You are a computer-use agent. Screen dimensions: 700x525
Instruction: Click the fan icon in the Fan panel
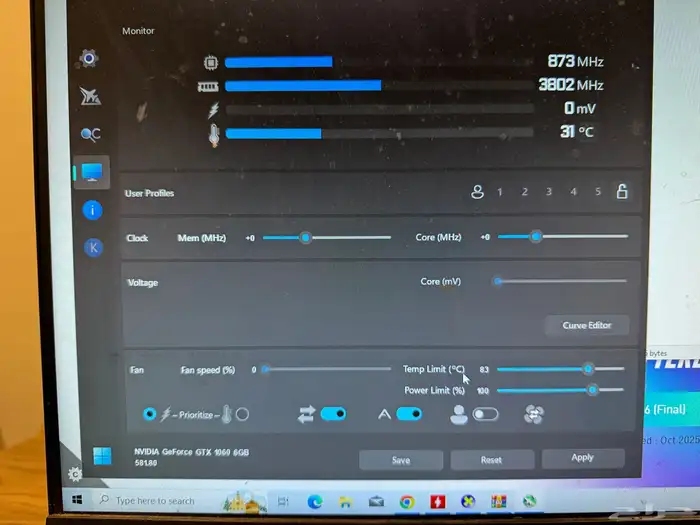tap(534, 414)
